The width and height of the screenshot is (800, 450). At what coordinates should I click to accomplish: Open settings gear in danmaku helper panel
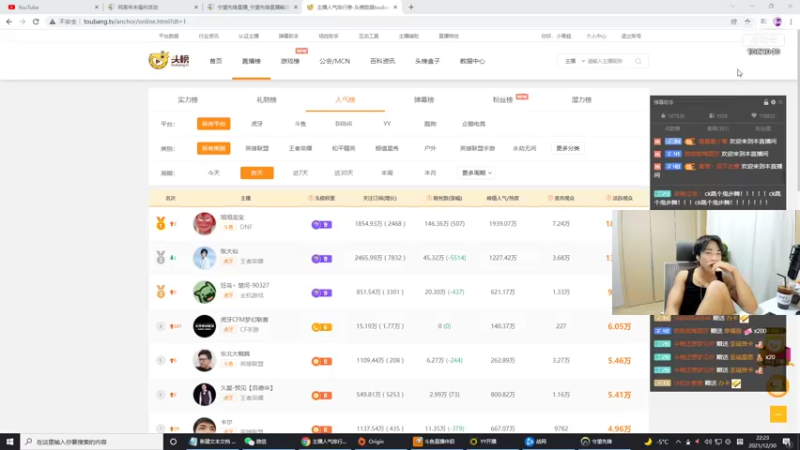(773, 102)
